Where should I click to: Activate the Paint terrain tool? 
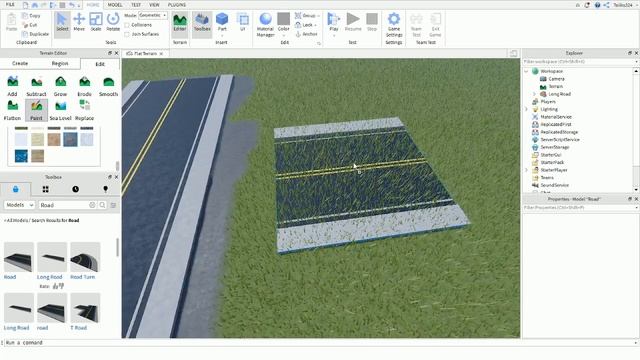point(36,110)
